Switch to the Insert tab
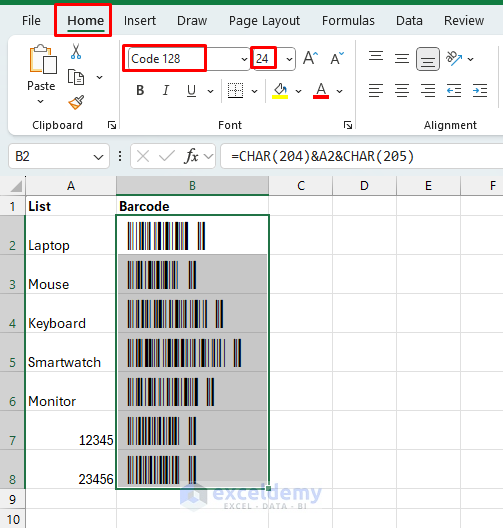503x528 pixels. (x=140, y=21)
